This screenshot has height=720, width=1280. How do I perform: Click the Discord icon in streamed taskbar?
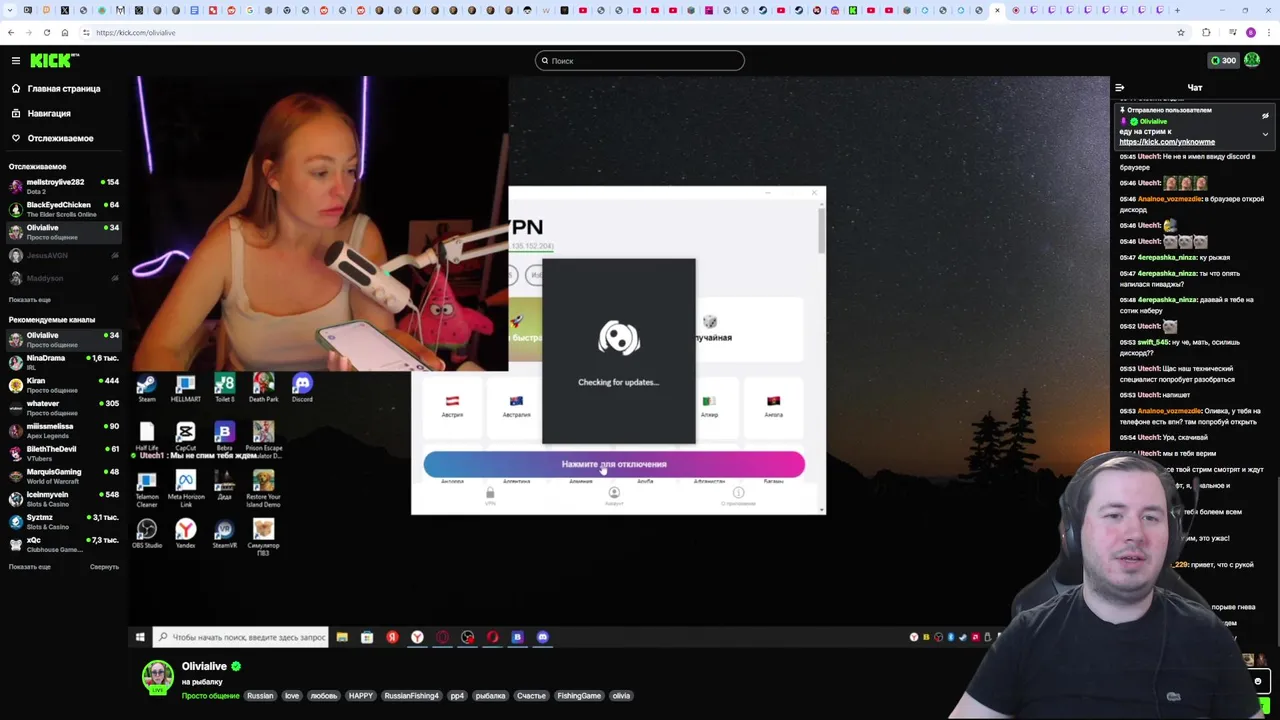click(x=543, y=637)
